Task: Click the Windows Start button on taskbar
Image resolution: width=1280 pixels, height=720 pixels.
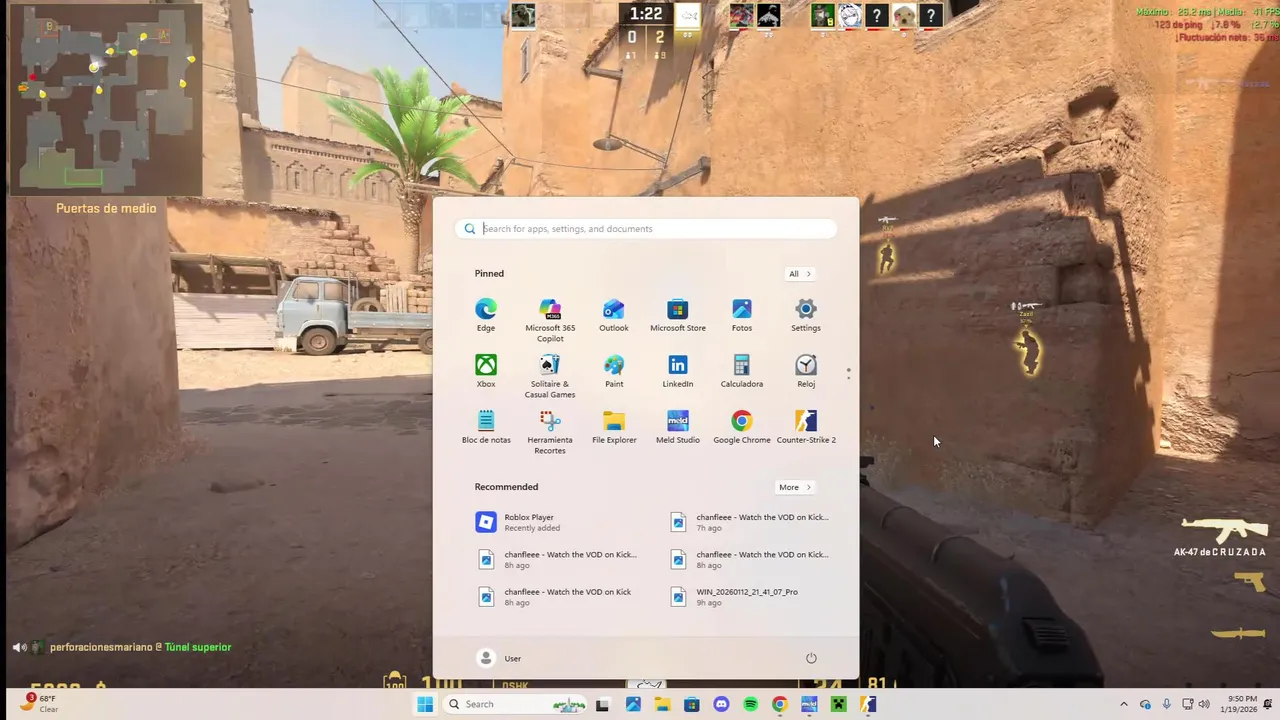Action: pyautogui.click(x=425, y=704)
